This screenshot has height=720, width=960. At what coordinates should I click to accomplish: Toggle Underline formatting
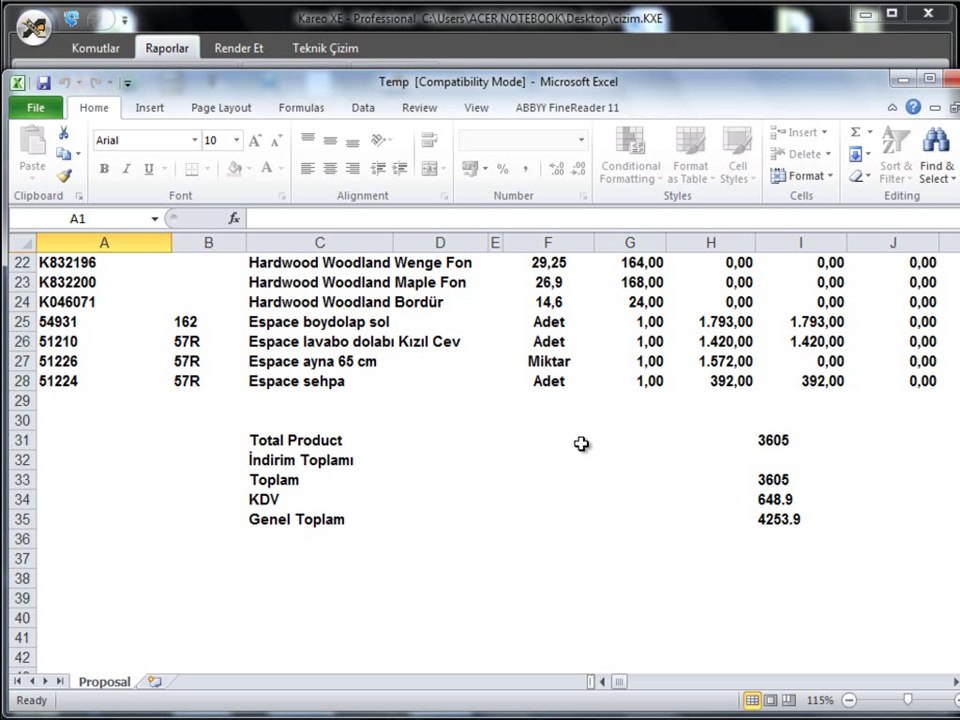tap(148, 168)
